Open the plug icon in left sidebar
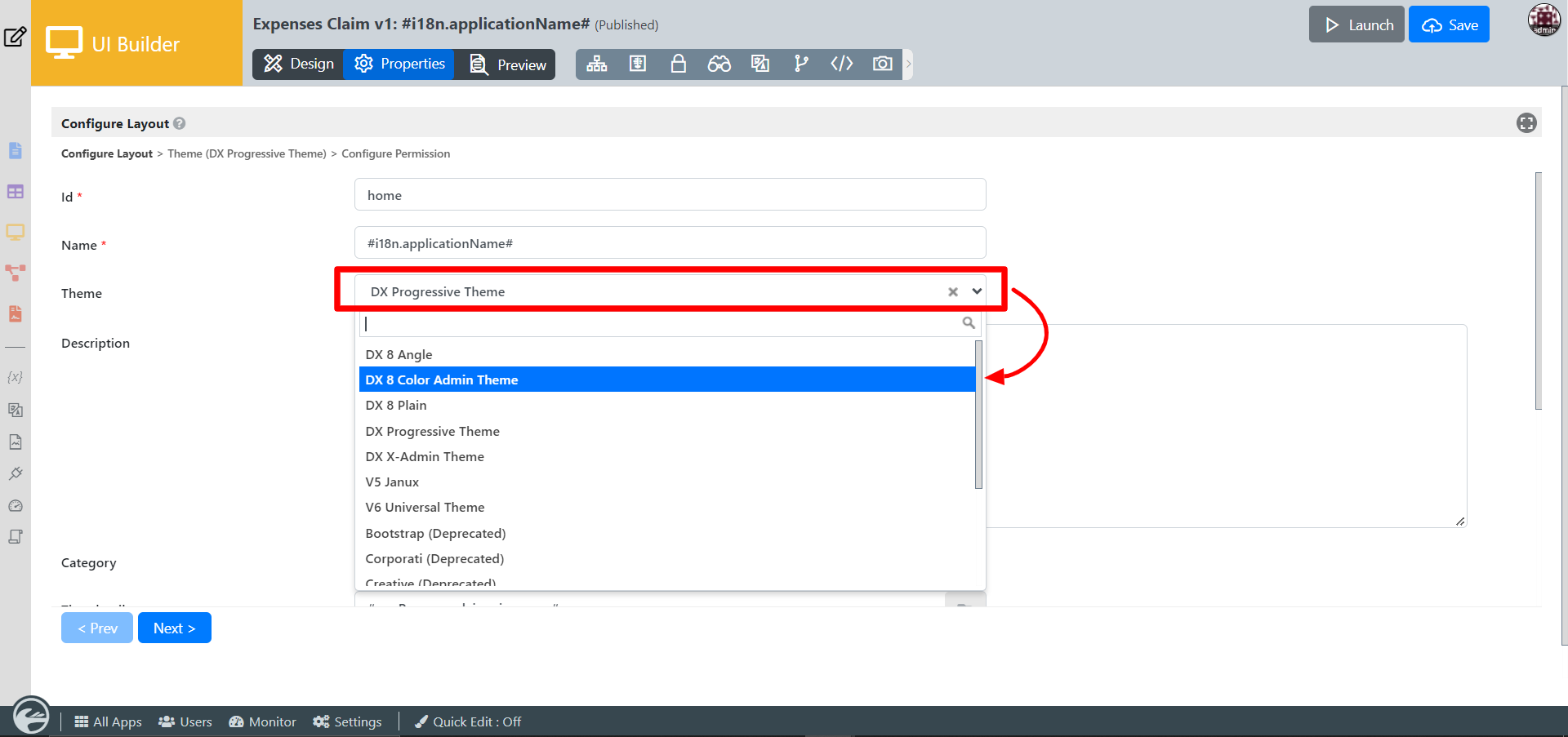The width and height of the screenshot is (1568, 737). point(16,473)
